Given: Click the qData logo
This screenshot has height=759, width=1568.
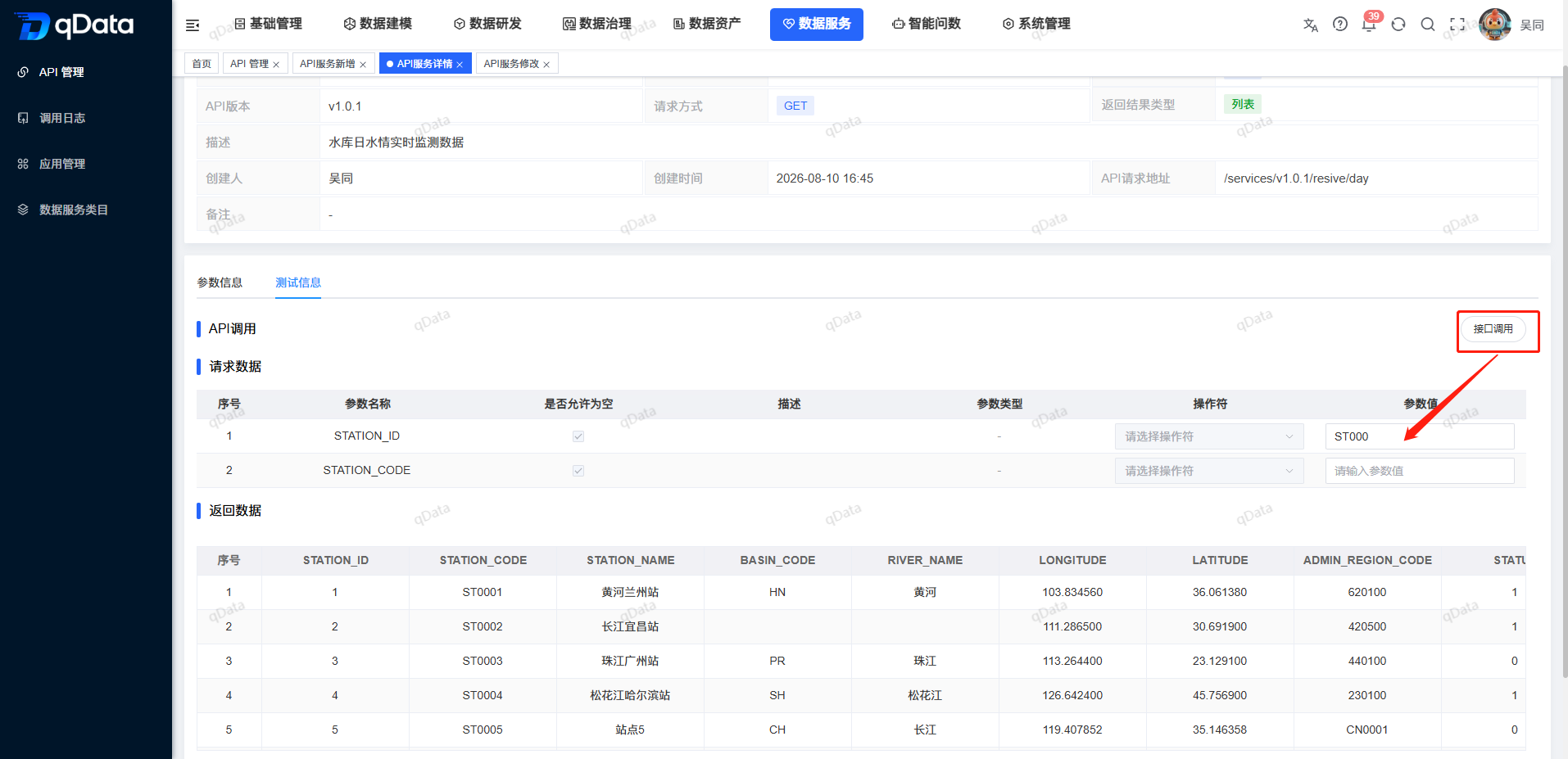Looking at the screenshot, I should click(x=75, y=25).
